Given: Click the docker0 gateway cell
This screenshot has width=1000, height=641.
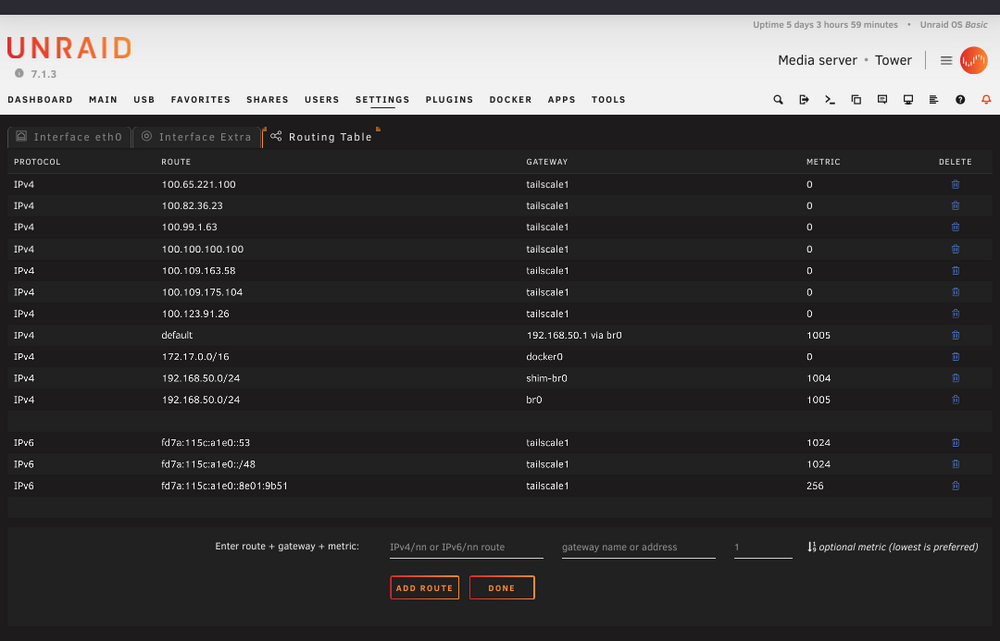Looking at the screenshot, I should (544, 357).
